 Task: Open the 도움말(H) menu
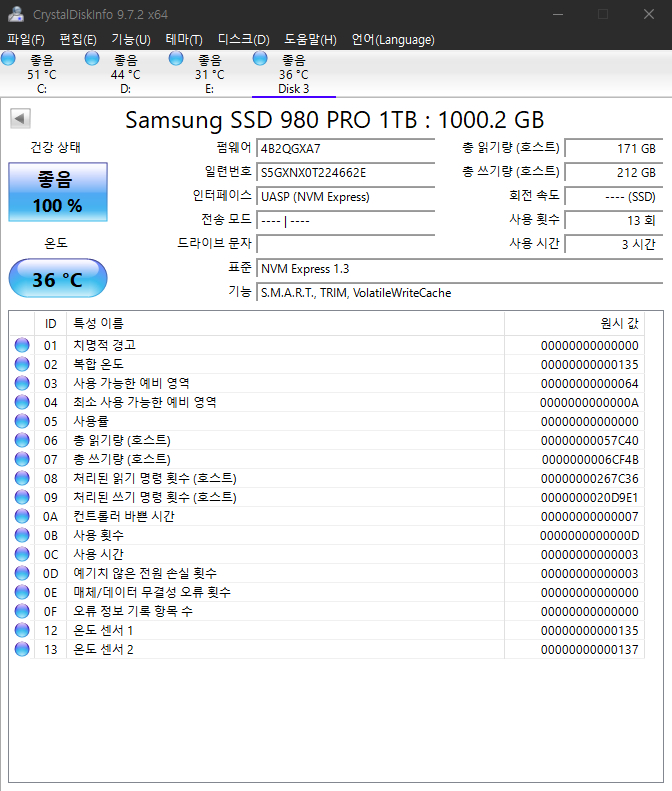click(x=310, y=39)
